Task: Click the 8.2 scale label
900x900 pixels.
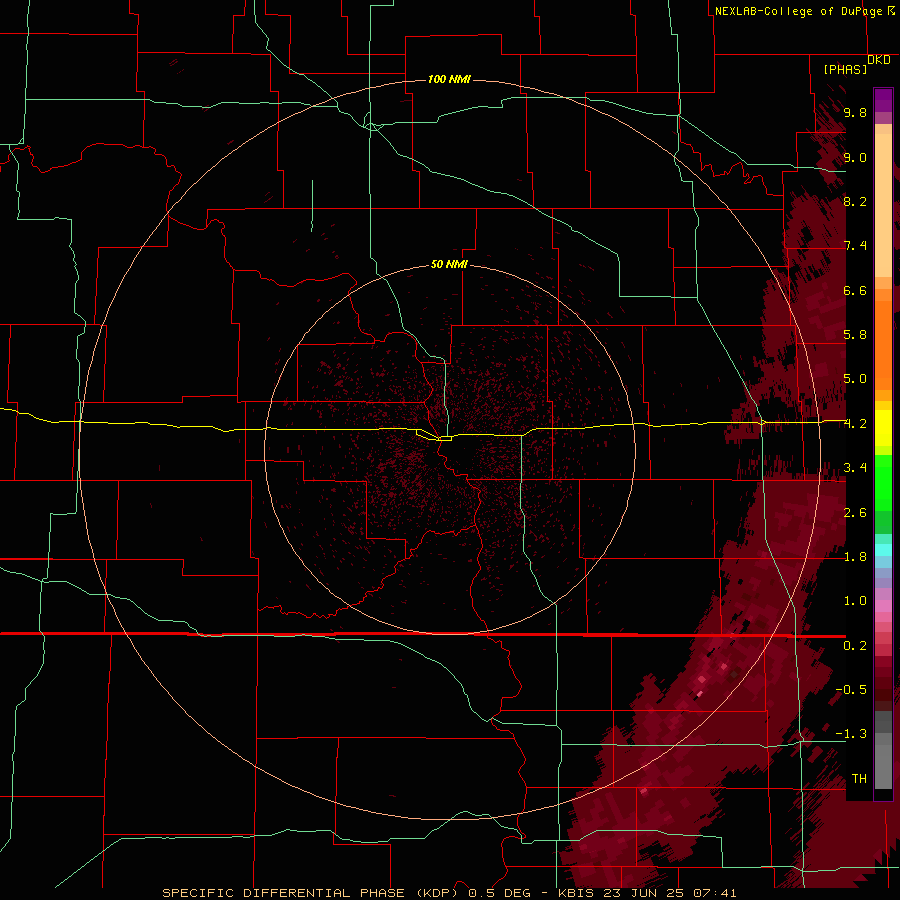Action: coord(855,201)
